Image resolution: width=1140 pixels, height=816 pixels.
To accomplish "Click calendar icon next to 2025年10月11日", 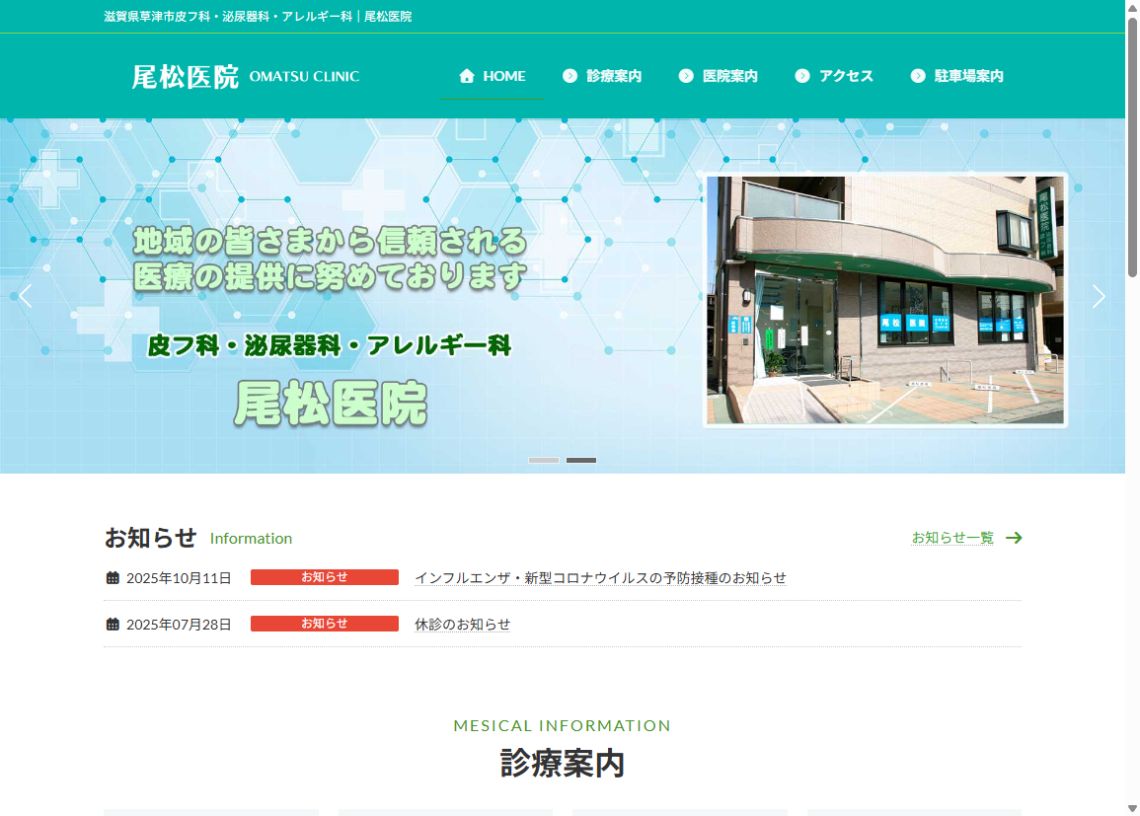I will (113, 577).
